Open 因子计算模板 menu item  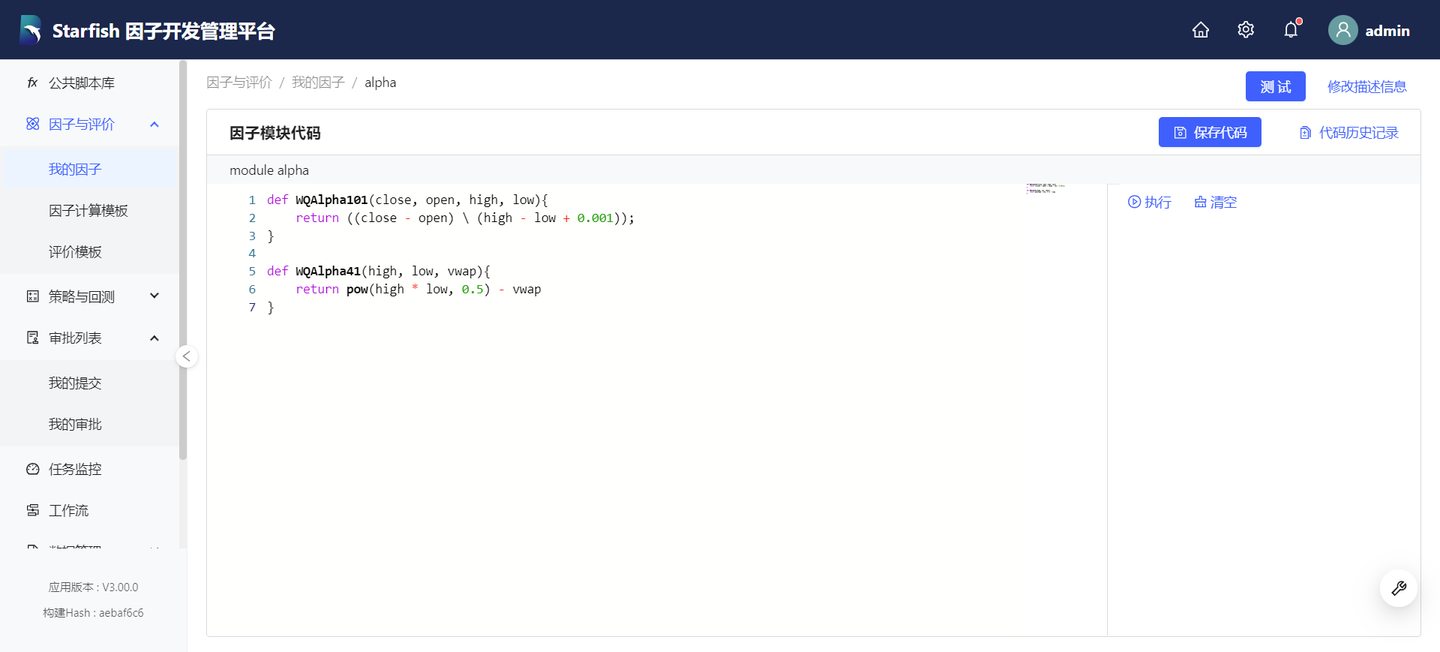[x=90, y=210]
